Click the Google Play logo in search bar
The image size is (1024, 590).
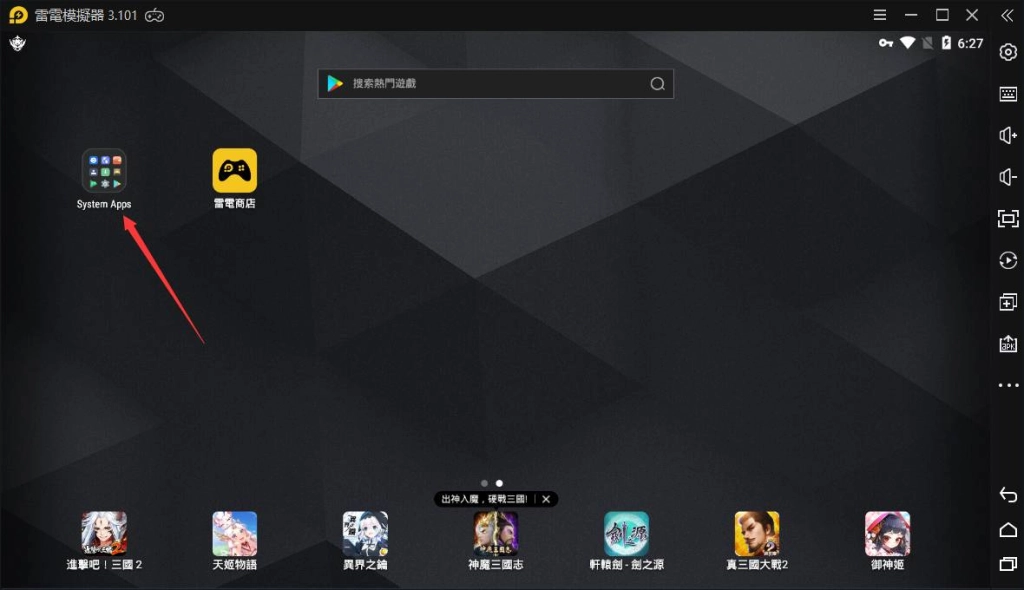coord(335,83)
